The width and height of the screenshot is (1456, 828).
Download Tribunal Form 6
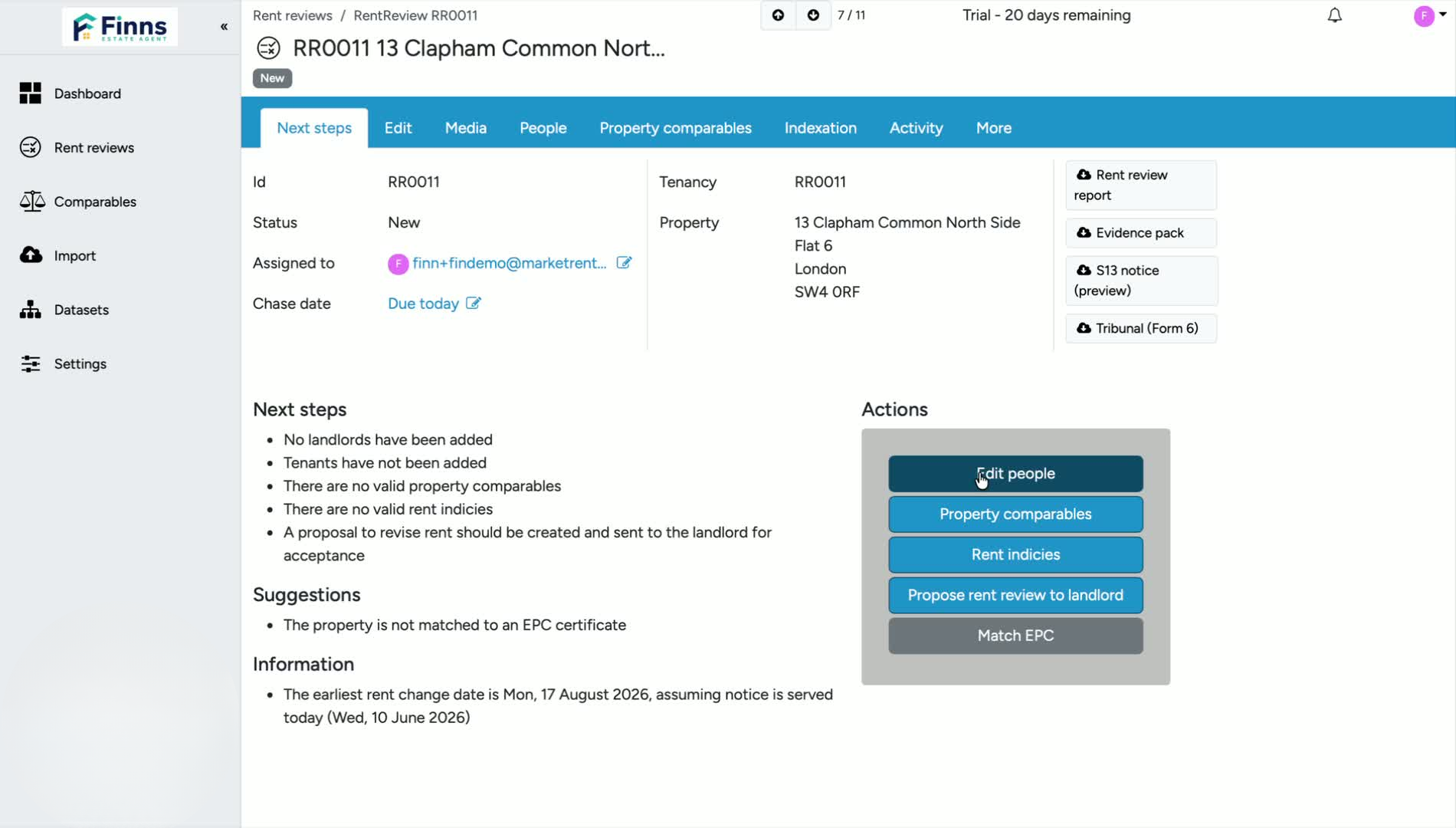click(x=1141, y=328)
